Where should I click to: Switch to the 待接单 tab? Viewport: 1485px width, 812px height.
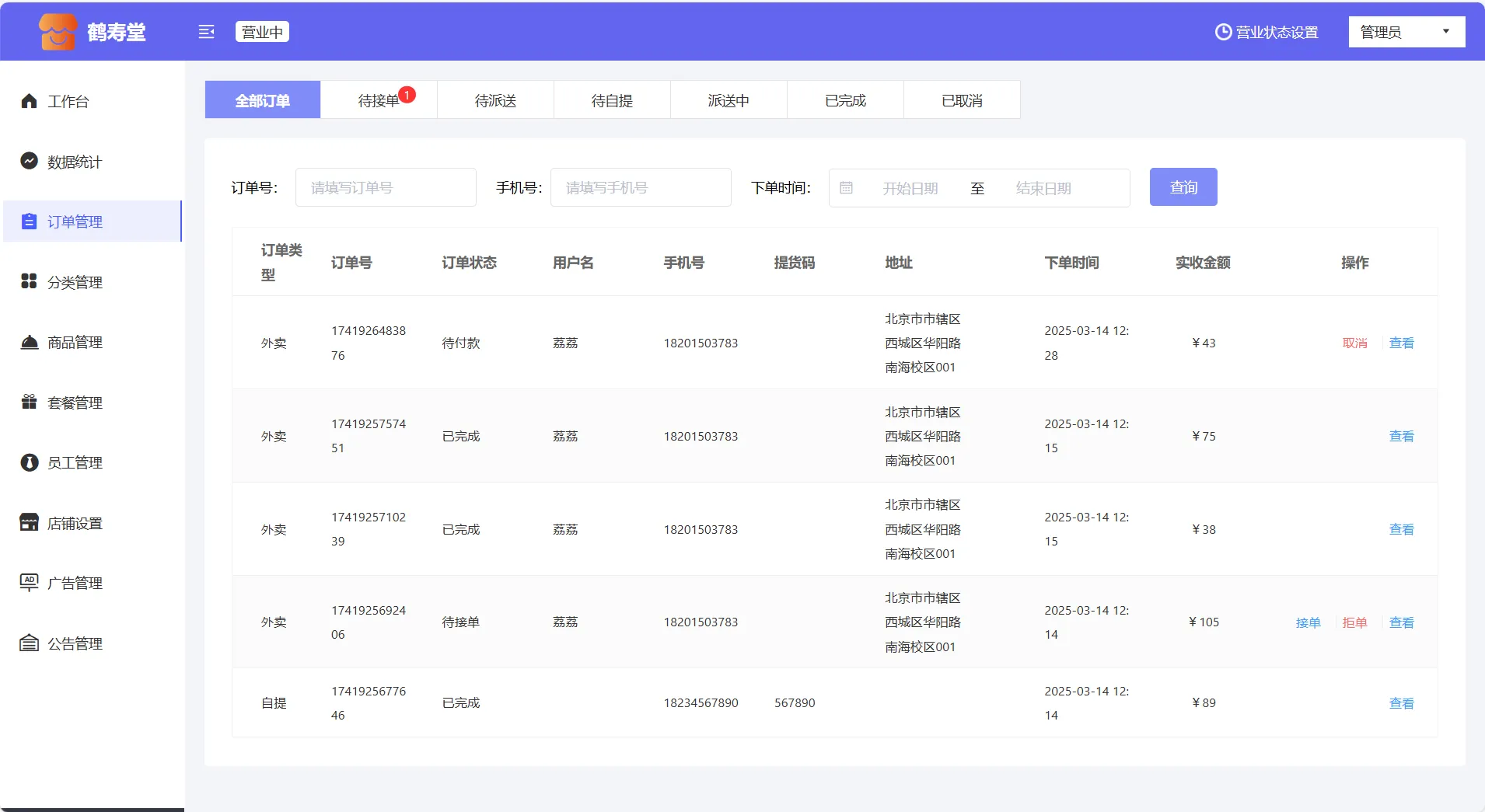click(x=379, y=100)
